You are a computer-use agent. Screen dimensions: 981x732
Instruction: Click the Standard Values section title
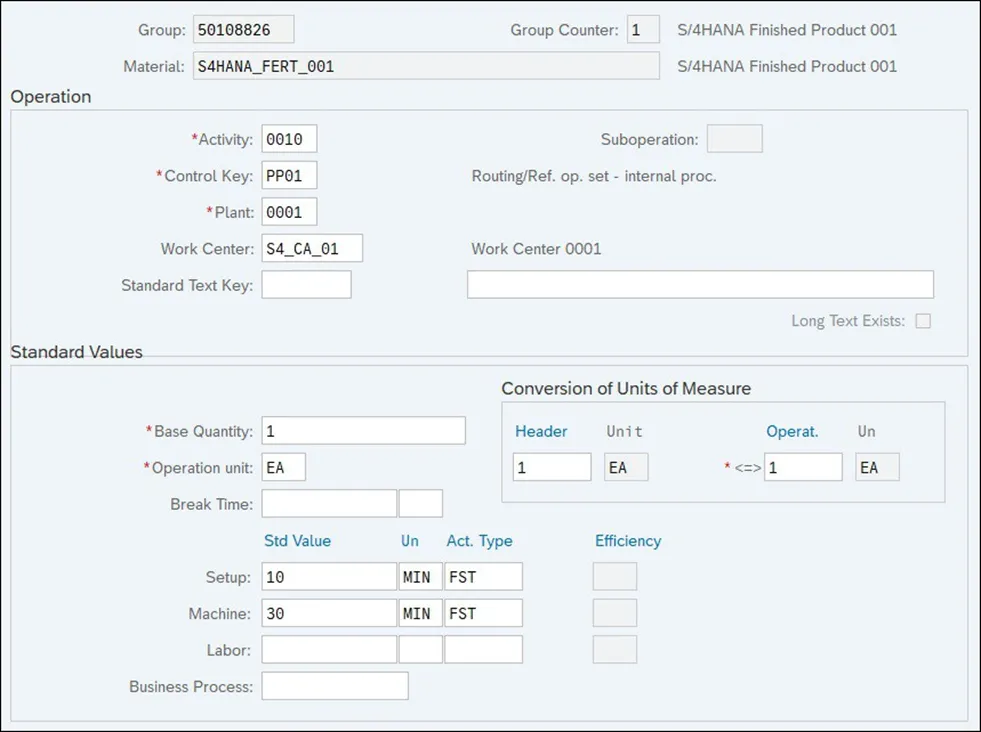[x=76, y=352]
